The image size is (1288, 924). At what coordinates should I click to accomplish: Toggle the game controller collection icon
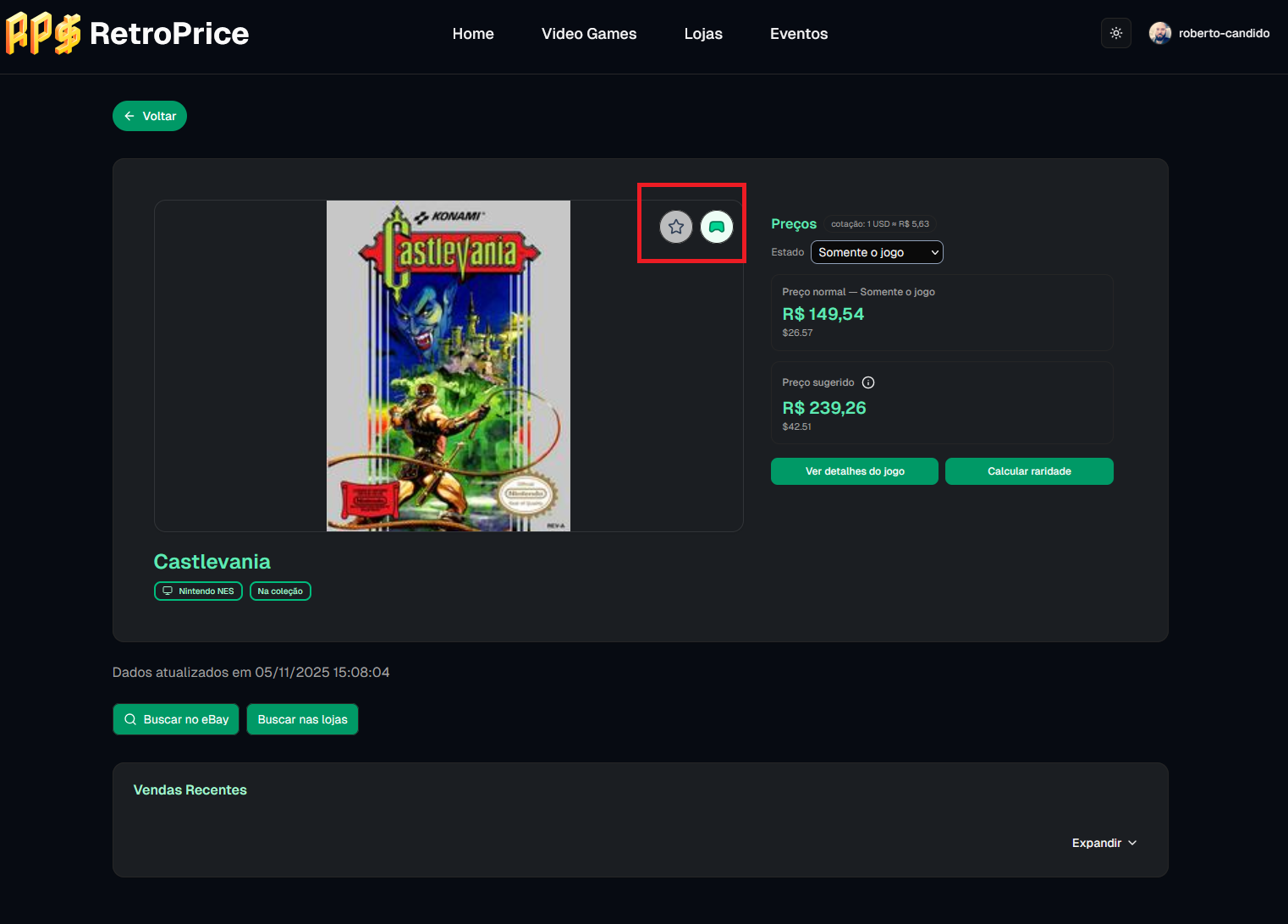(x=717, y=227)
